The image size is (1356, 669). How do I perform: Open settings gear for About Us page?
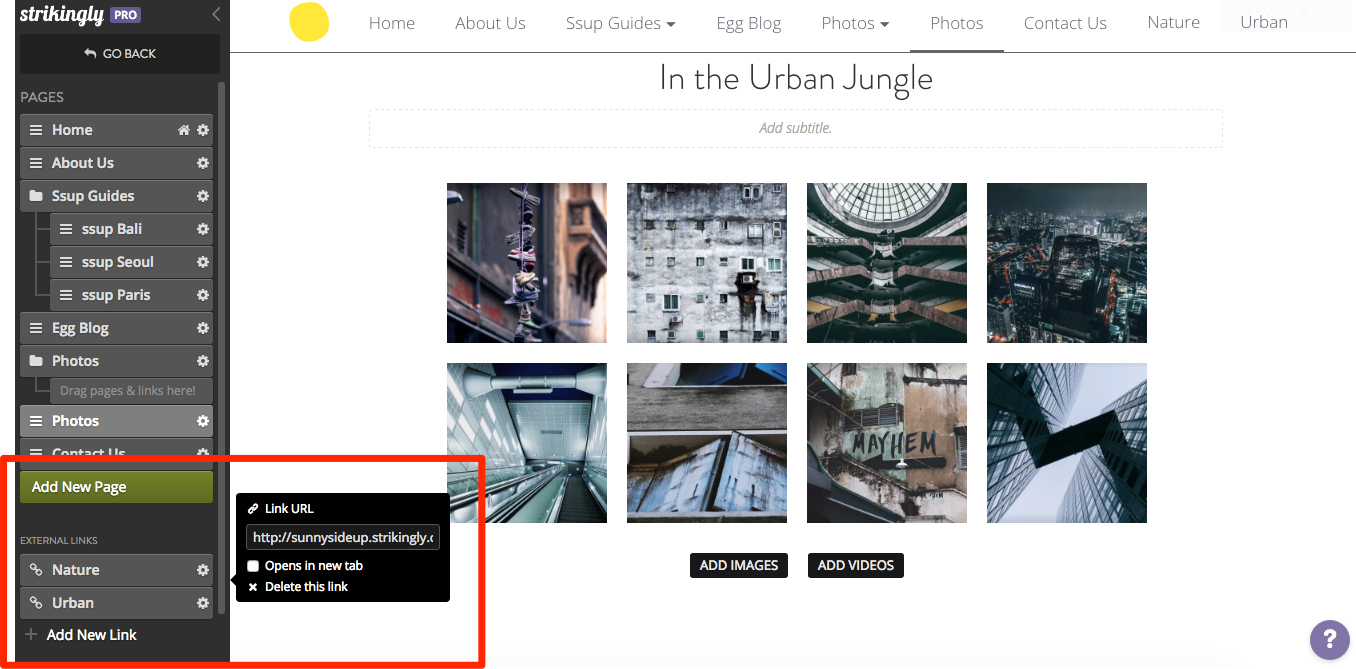click(203, 163)
